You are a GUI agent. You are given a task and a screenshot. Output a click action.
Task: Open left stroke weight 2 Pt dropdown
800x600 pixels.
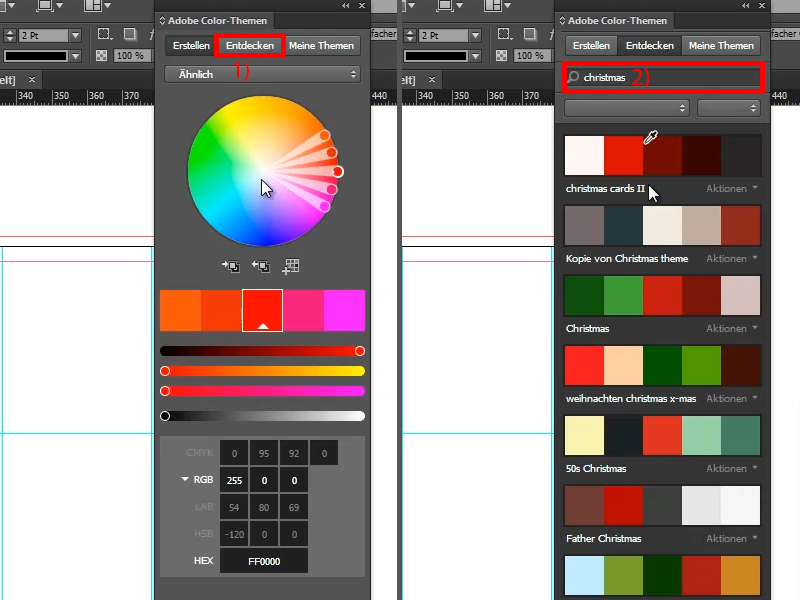76,35
